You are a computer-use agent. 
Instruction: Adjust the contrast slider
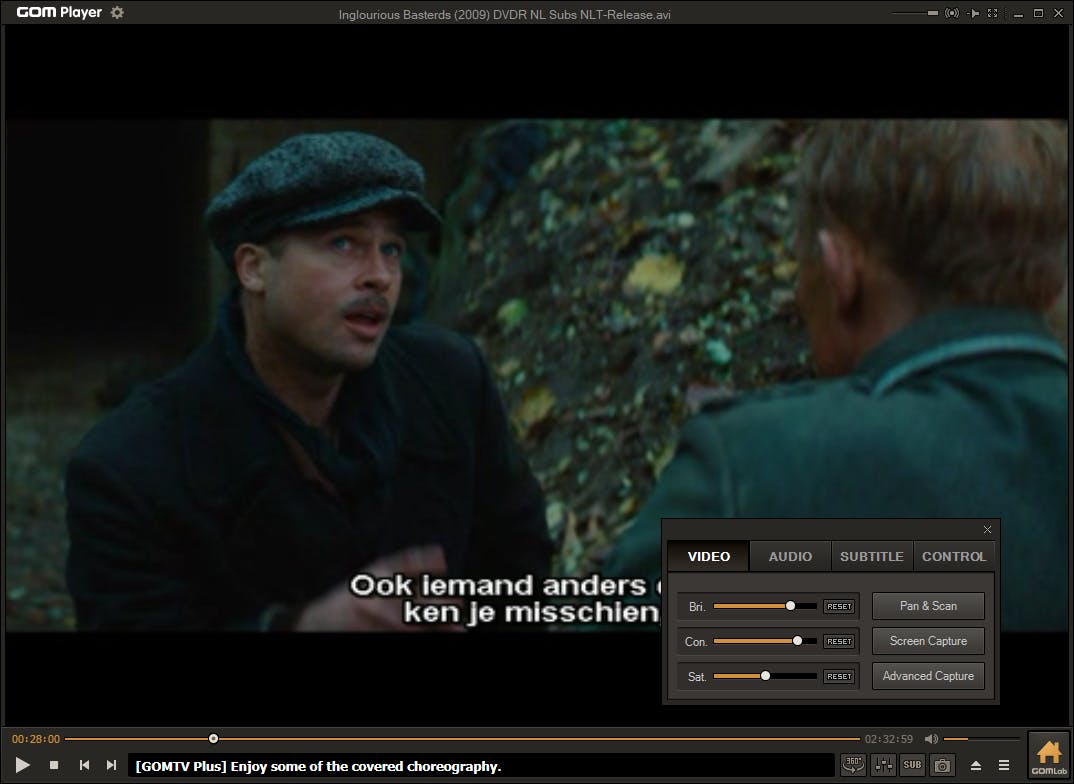(x=764, y=641)
